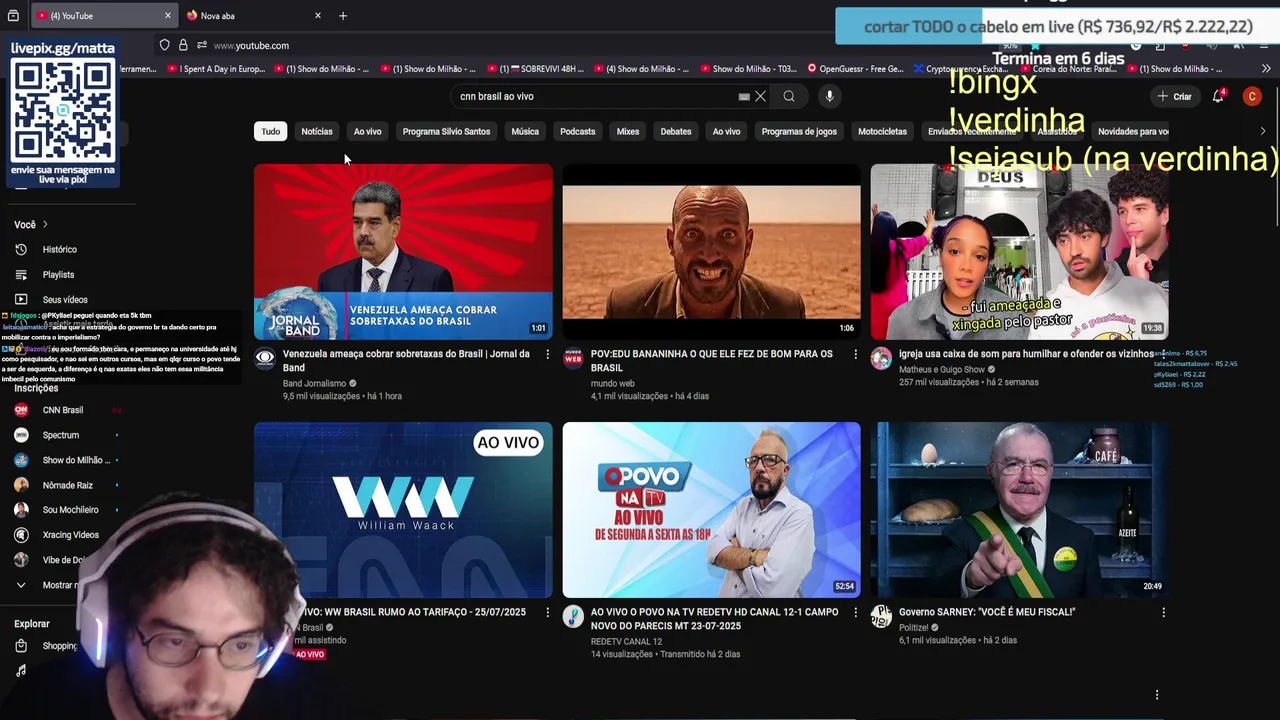Select the Música filter chip
1280x720 pixels.
pyautogui.click(x=525, y=131)
